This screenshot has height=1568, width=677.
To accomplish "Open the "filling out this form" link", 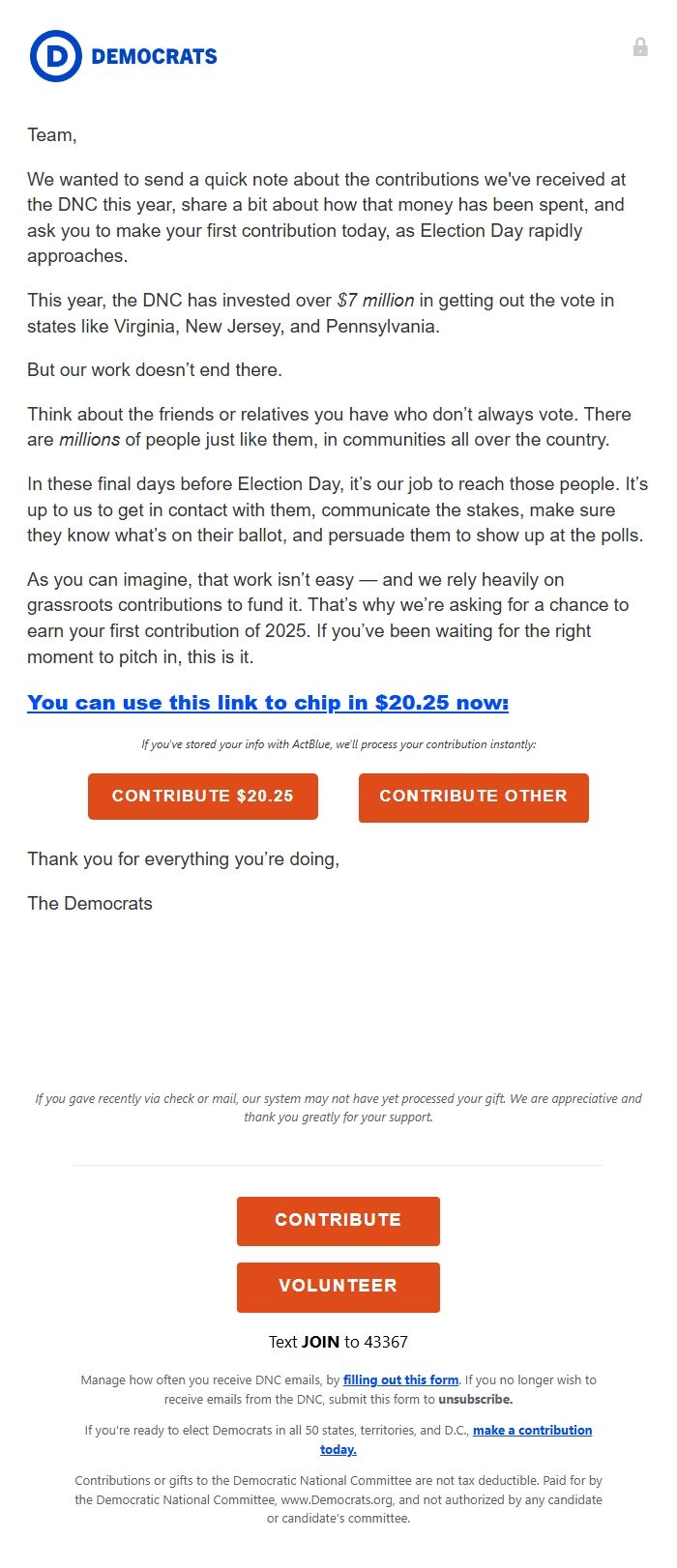I will [400, 1379].
